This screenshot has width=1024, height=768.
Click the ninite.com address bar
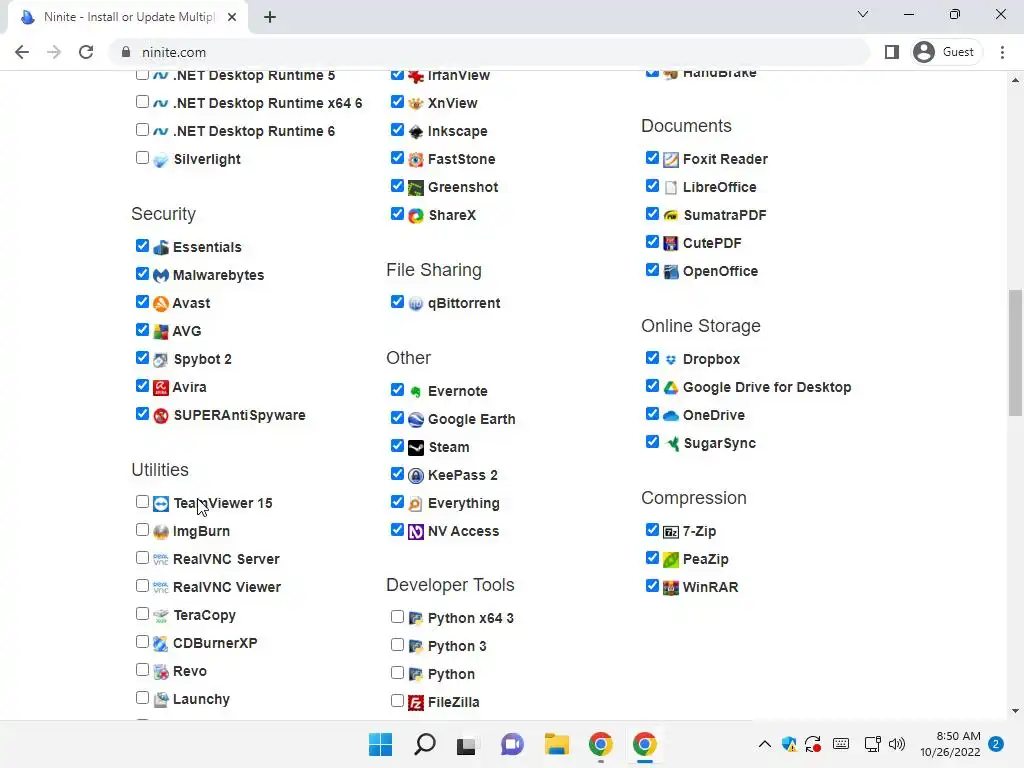[x=490, y=52]
